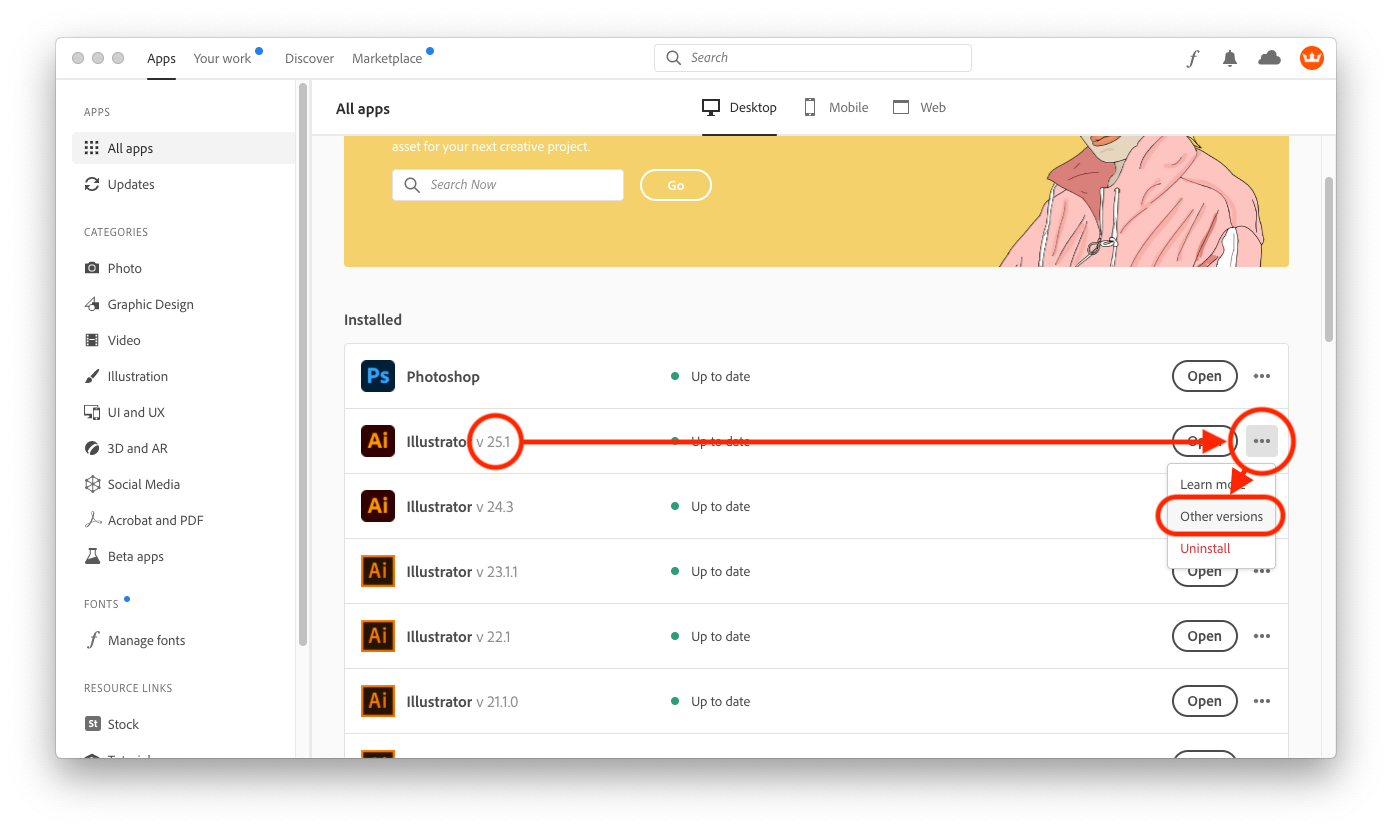Click the Illustrator v 24.3 app icon
The image size is (1392, 832).
coord(378,506)
